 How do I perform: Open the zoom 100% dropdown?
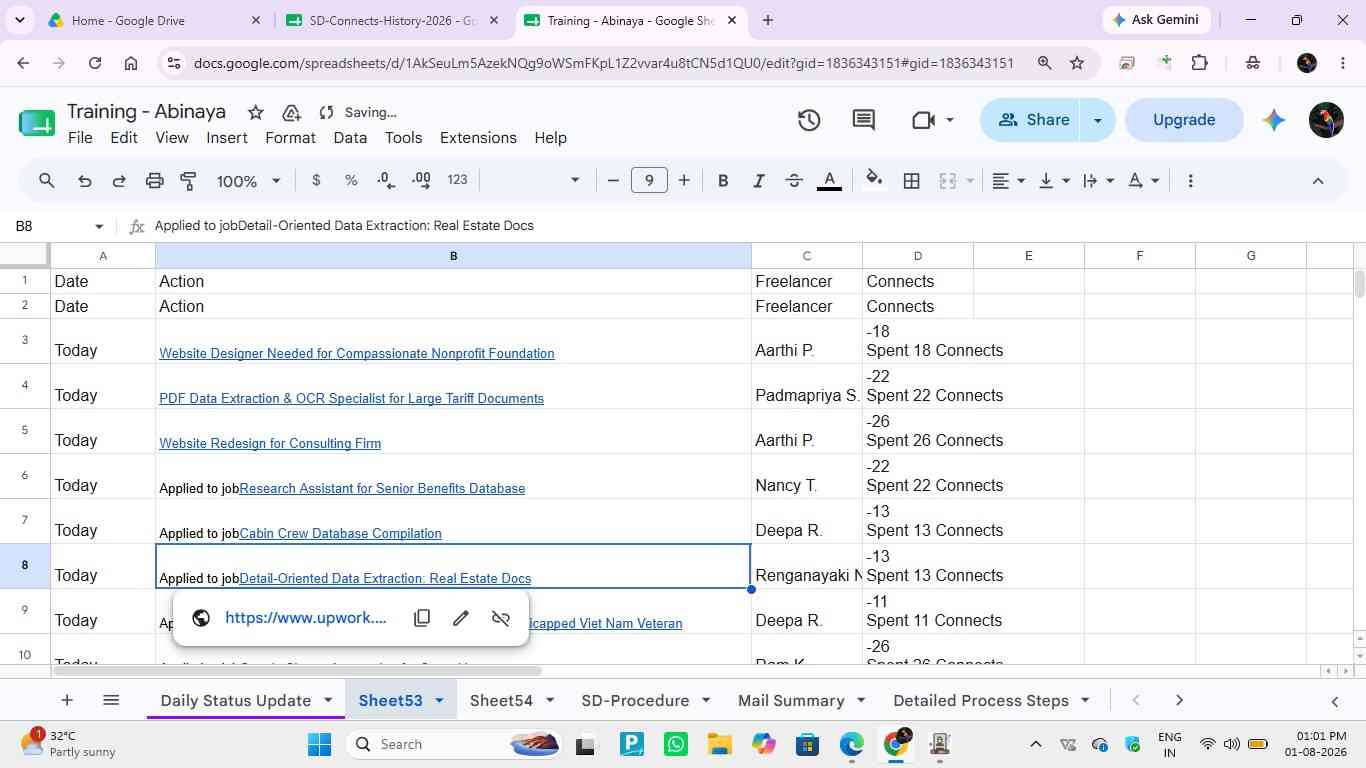click(248, 181)
